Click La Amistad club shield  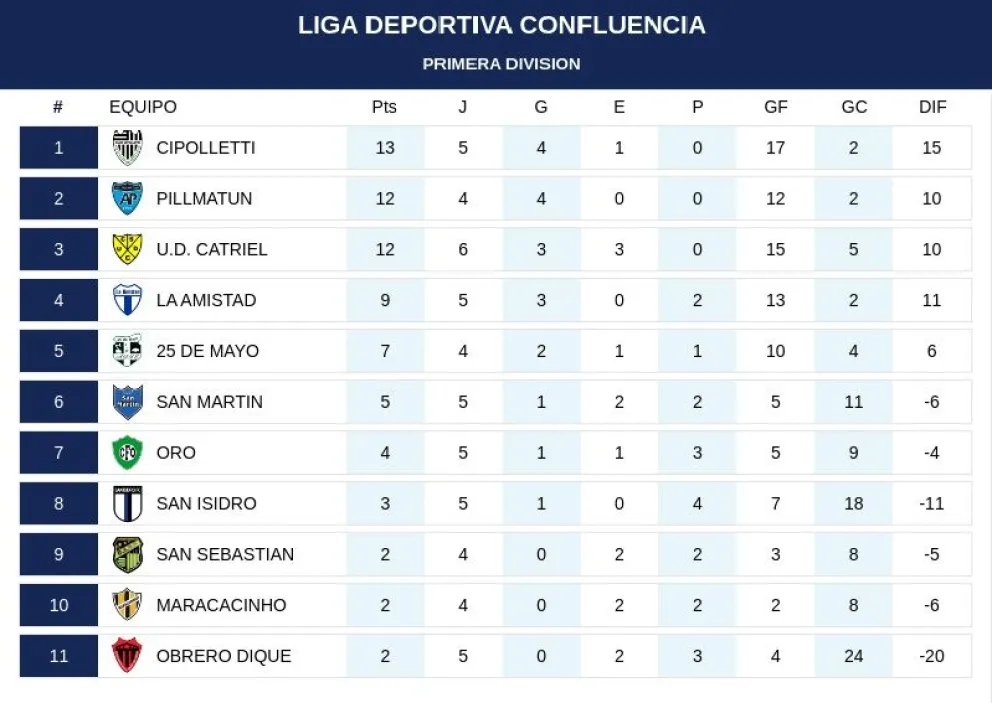pyautogui.click(x=127, y=300)
